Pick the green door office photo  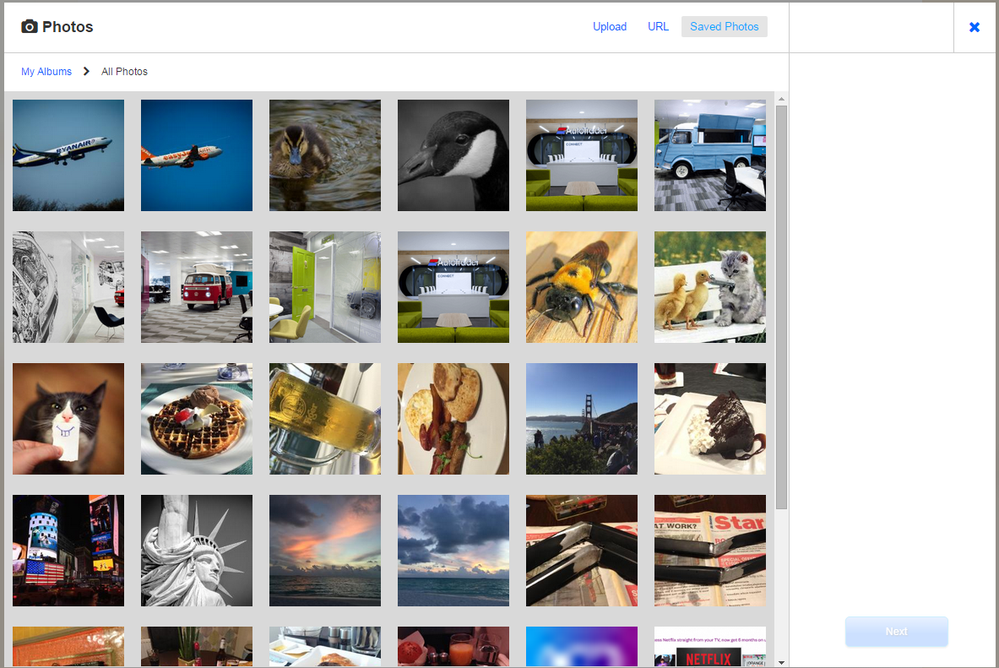pyautogui.click(x=325, y=287)
